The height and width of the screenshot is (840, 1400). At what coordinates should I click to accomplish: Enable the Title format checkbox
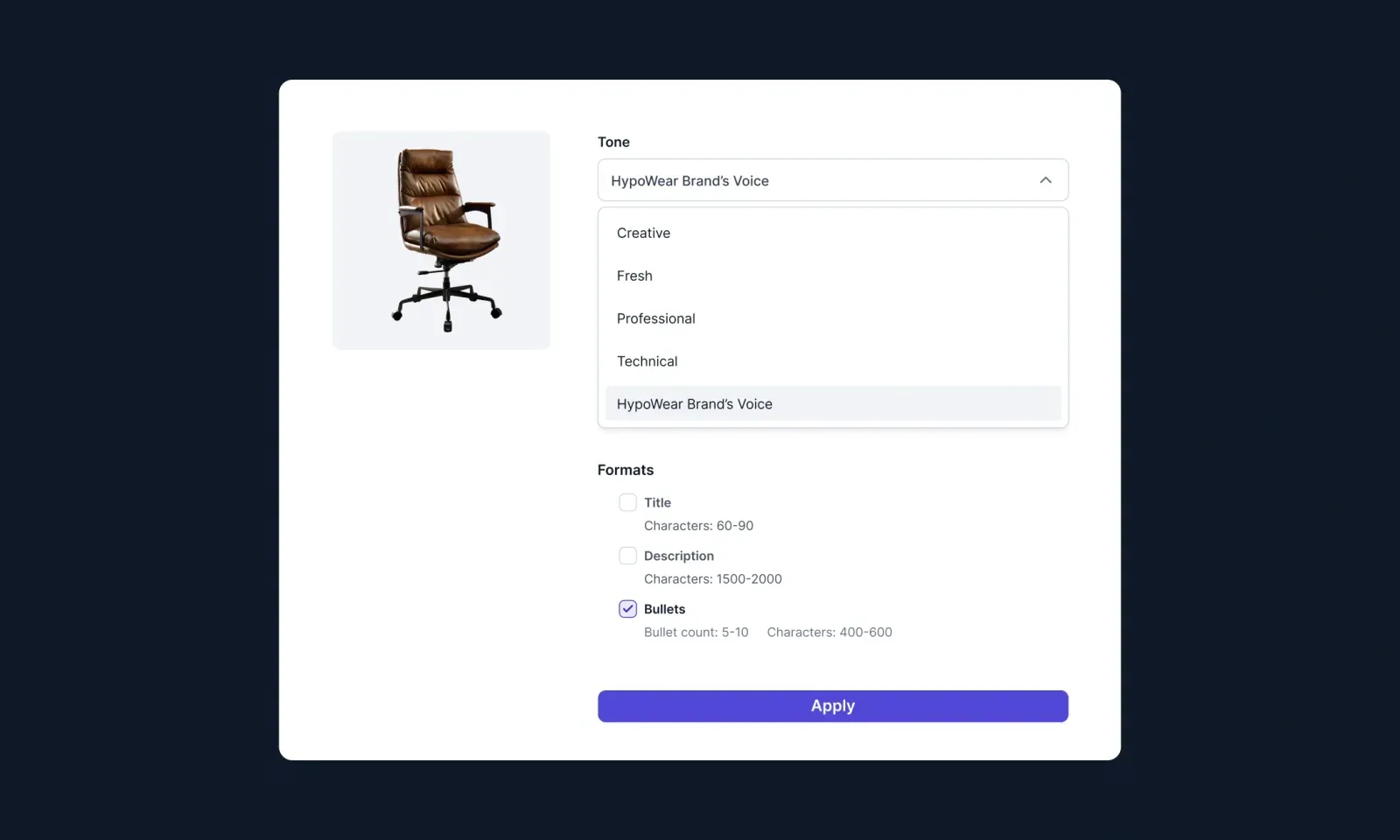click(627, 502)
